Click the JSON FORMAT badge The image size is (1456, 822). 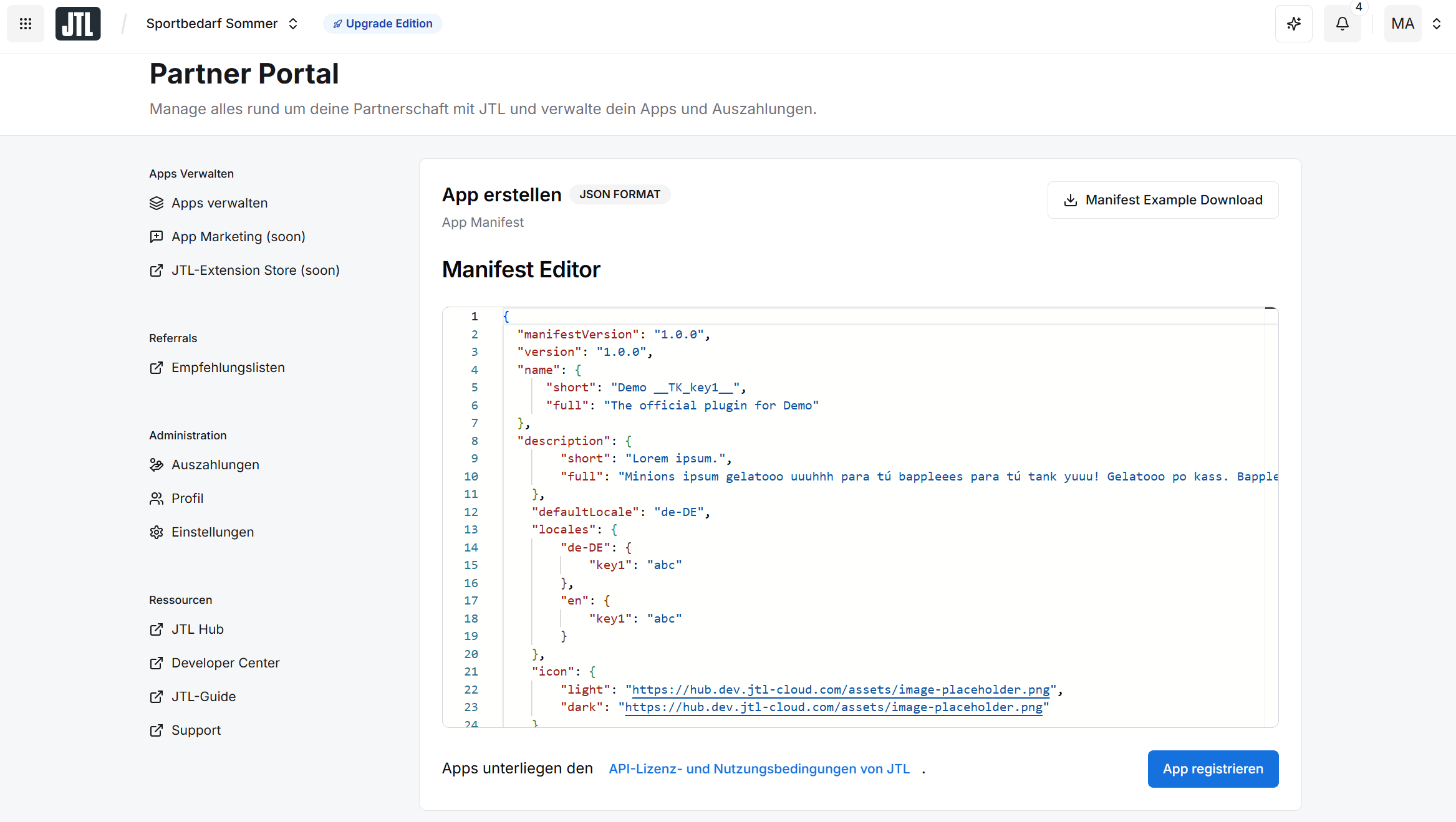tap(620, 194)
